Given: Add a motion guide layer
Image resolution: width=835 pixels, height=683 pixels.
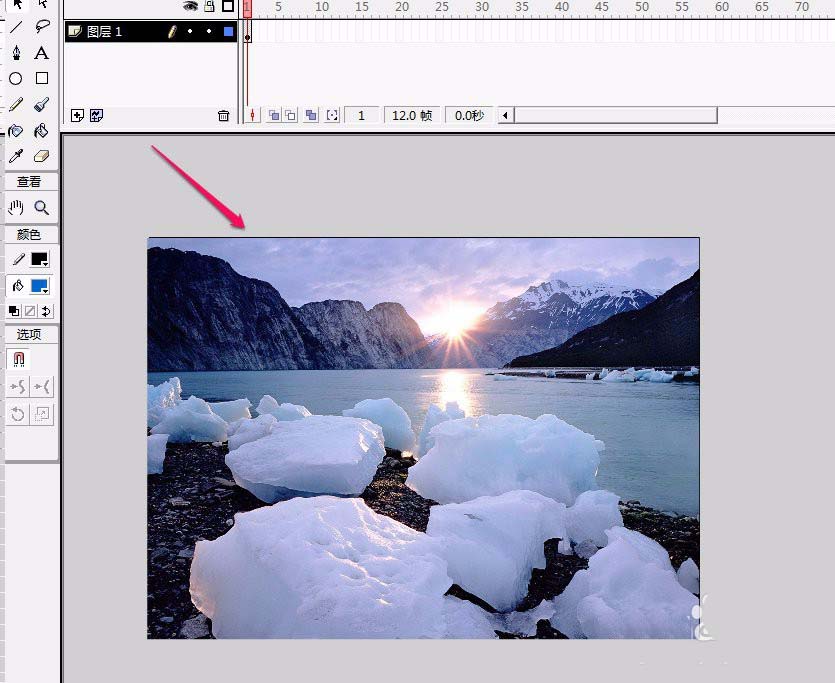Looking at the screenshot, I should 96,116.
